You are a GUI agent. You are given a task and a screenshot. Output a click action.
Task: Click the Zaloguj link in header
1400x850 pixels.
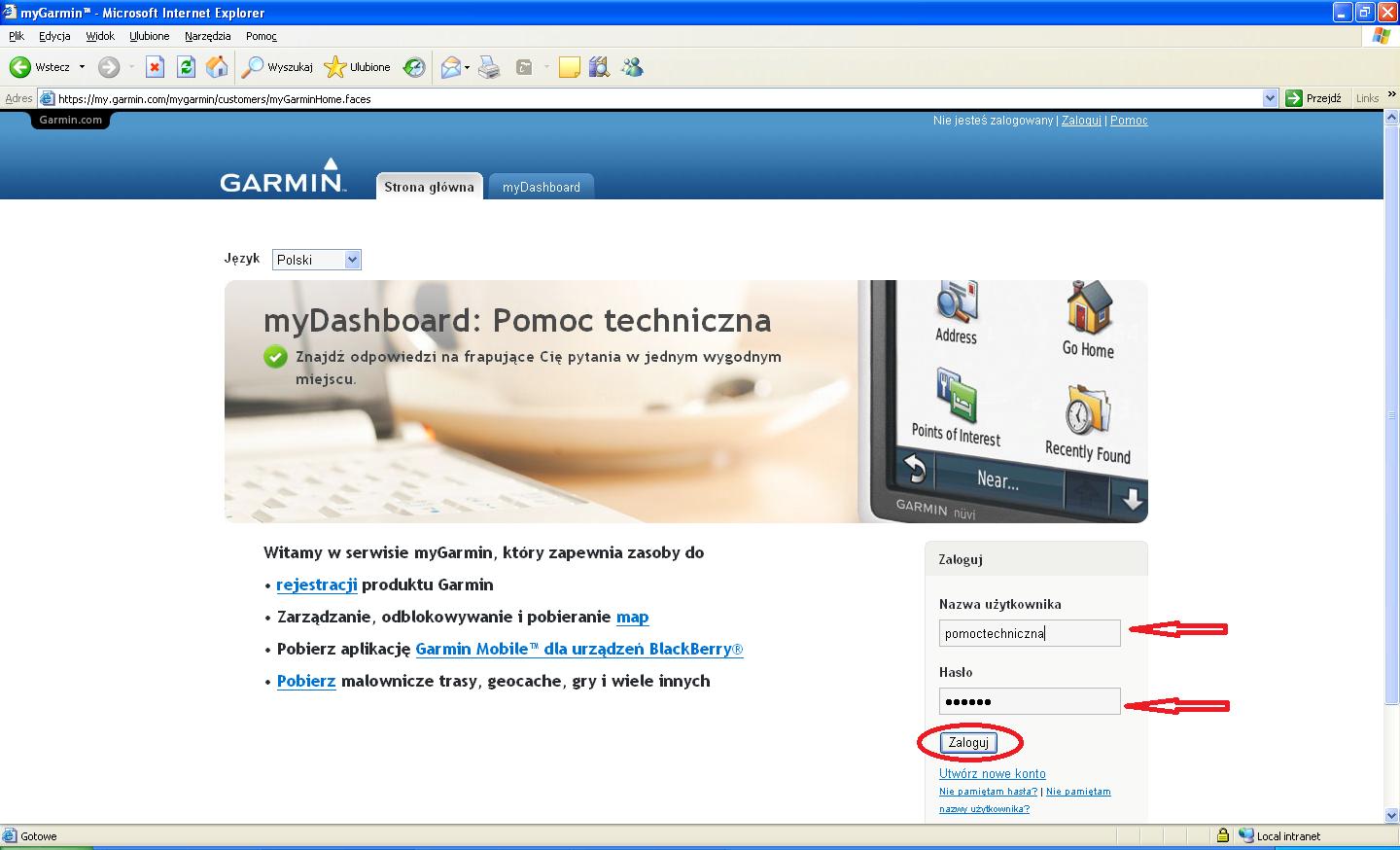(1081, 121)
